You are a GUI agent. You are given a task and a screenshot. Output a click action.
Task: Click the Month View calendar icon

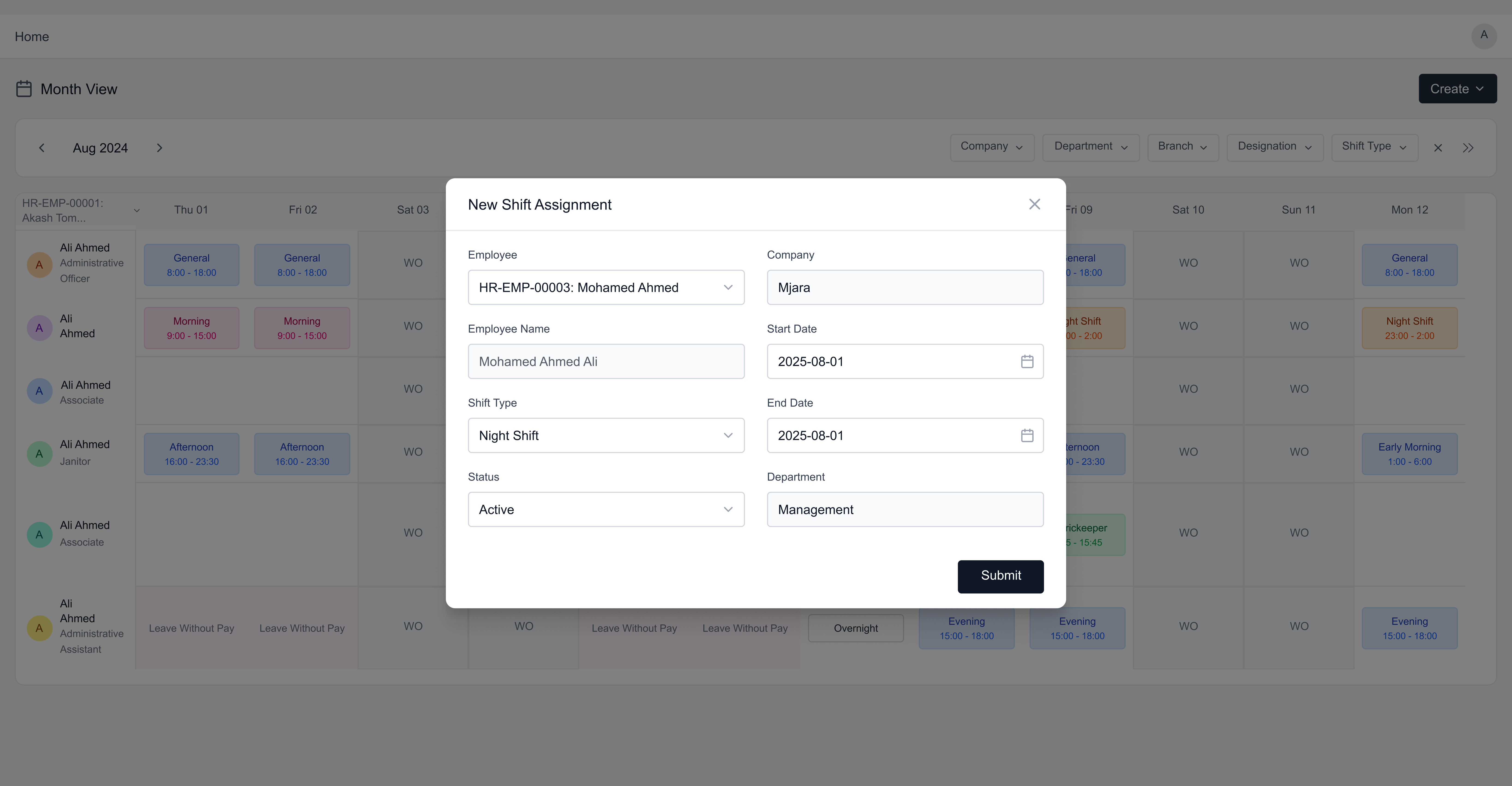tap(24, 89)
